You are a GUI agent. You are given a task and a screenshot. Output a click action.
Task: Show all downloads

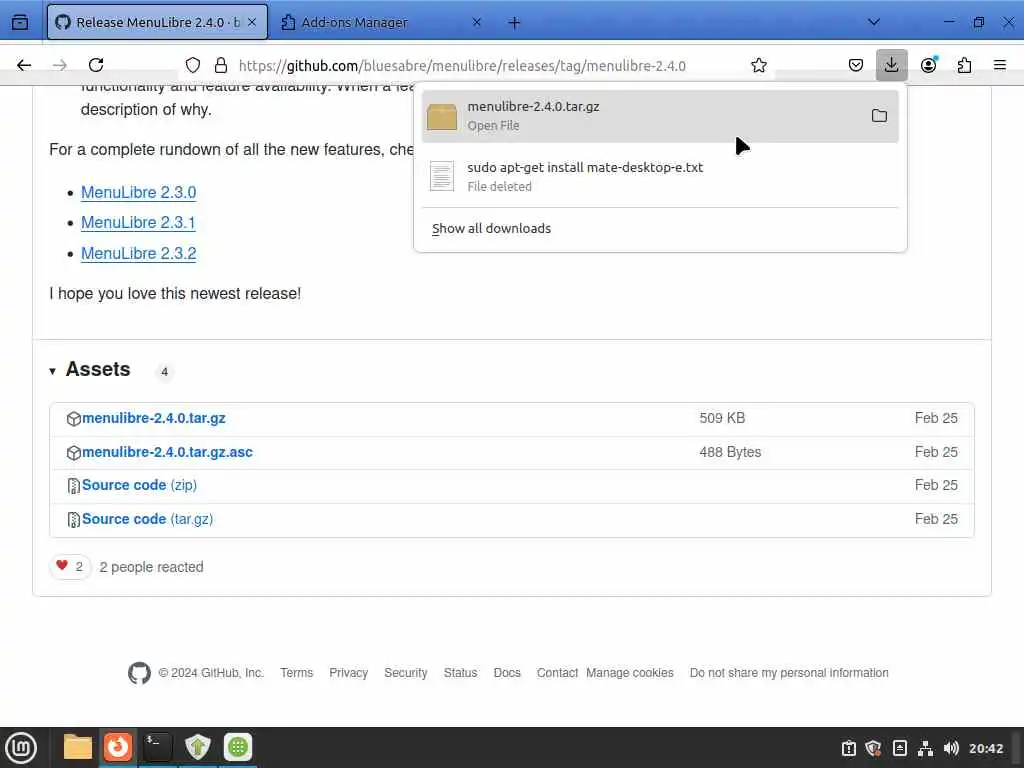pos(491,229)
